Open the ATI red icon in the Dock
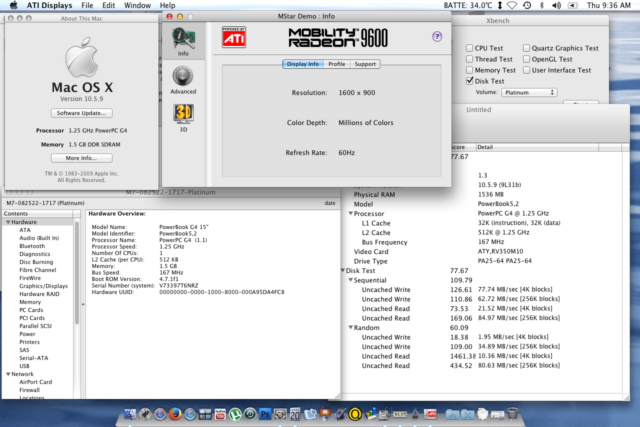Viewport: 640px width, 427px height. tap(430, 414)
